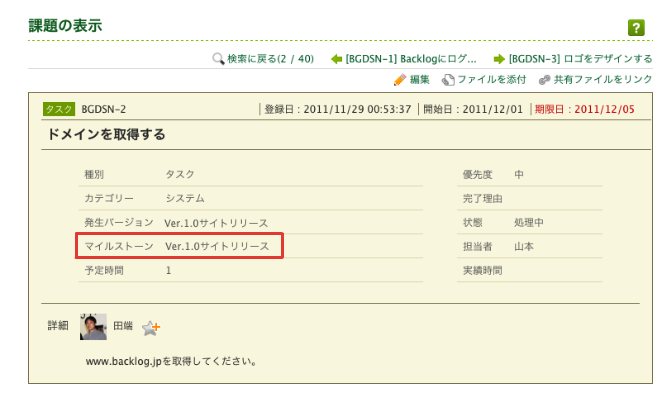
Task: Click the 詳細 label
Action: click(x=58, y=326)
